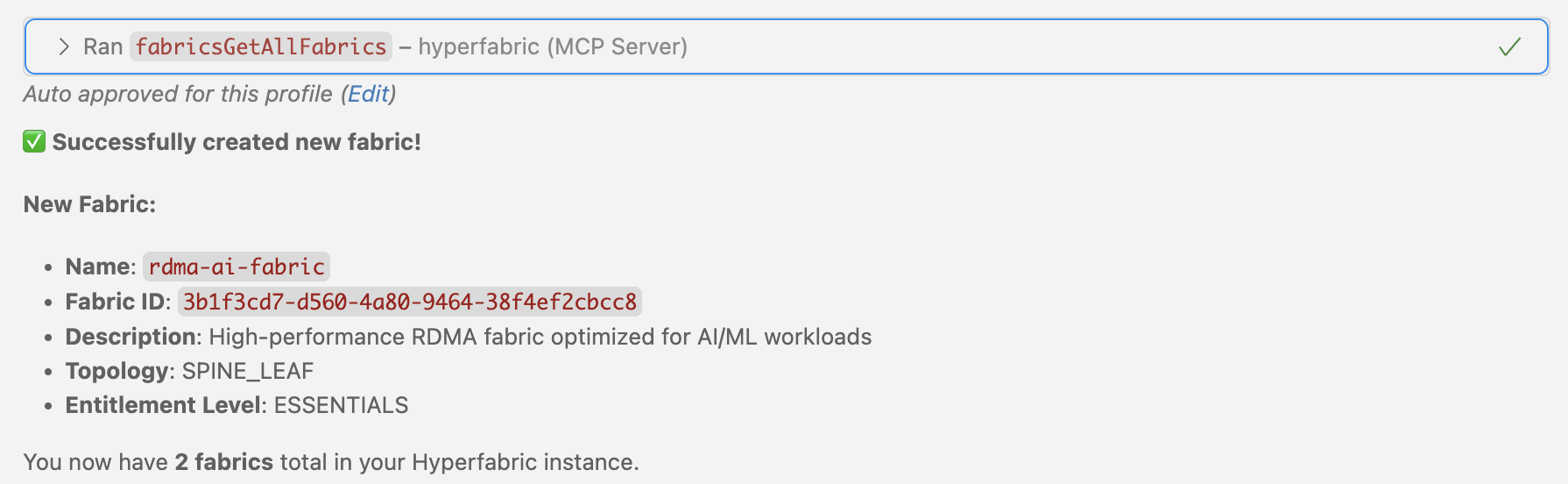Click the Fabric ID UUID value
This screenshot has width=1568, height=484.
(409, 302)
